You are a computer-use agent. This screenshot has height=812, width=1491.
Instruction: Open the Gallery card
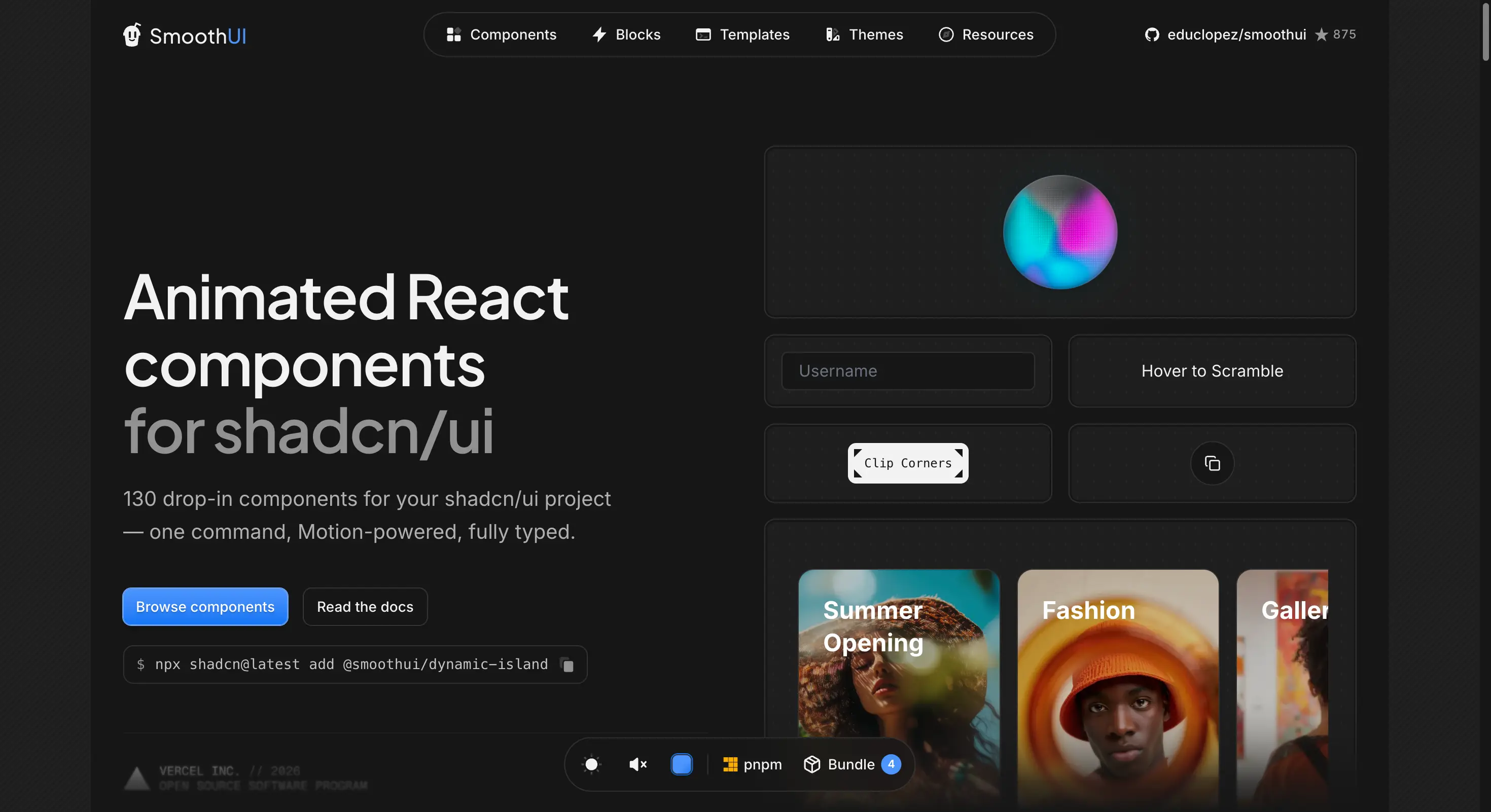1282,688
